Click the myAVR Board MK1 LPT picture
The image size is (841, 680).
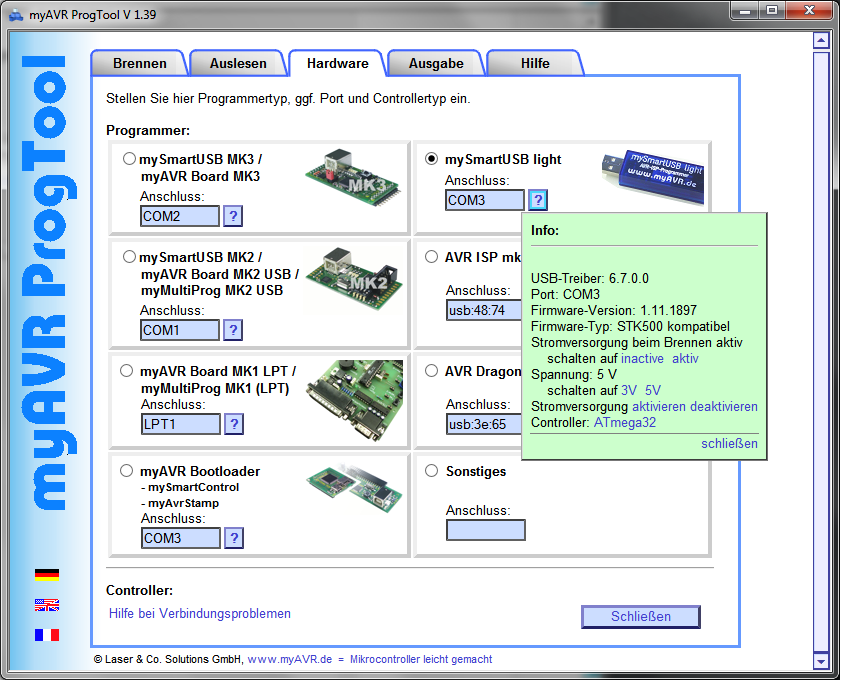pos(355,400)
